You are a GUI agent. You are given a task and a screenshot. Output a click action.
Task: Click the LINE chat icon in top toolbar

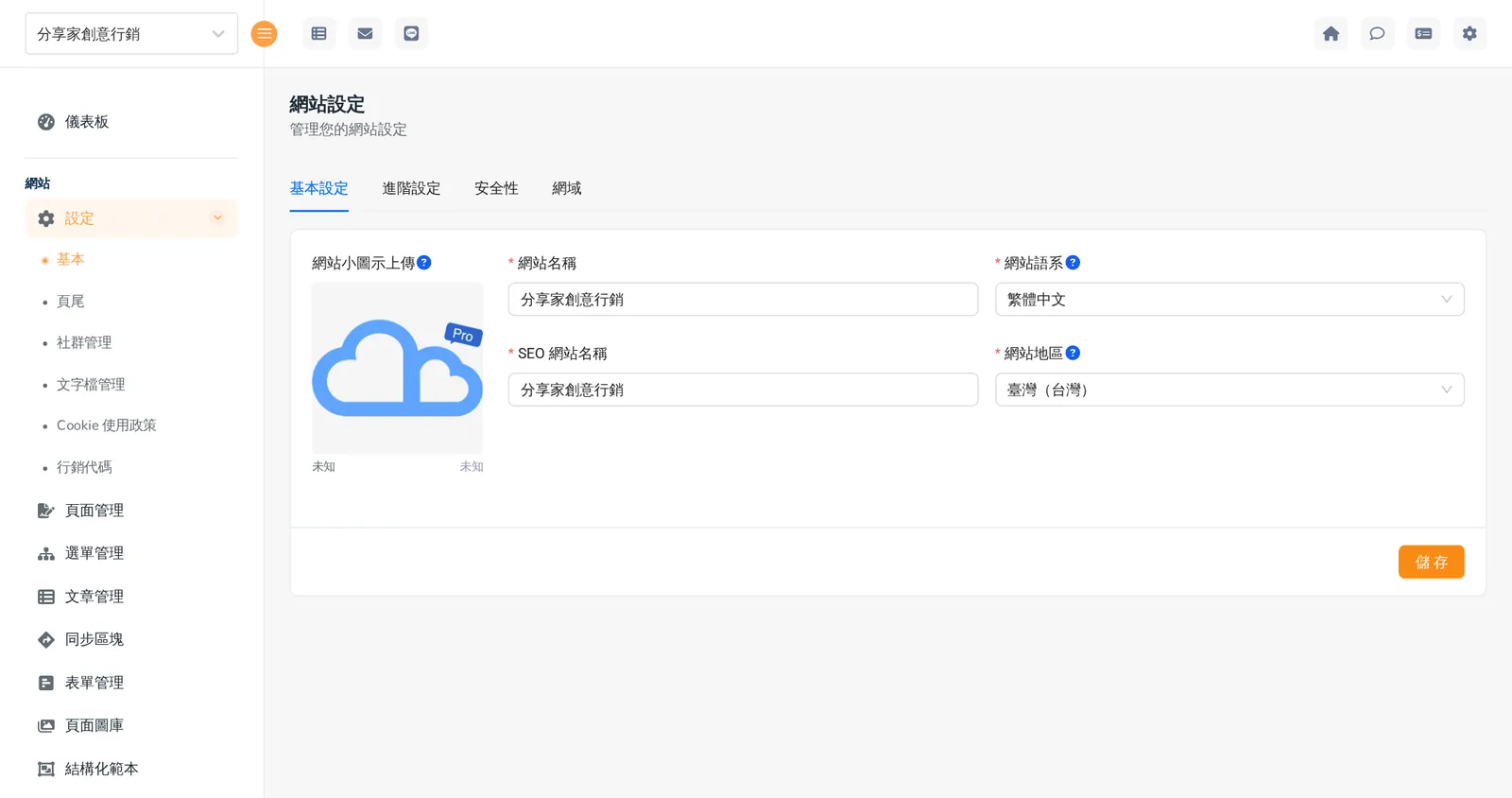[411, 34]
